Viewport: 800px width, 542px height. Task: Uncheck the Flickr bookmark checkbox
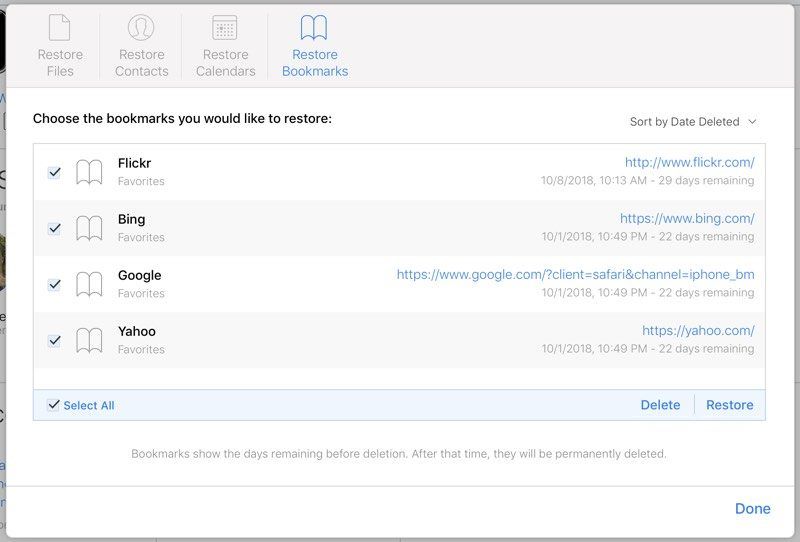click(55, 172)
